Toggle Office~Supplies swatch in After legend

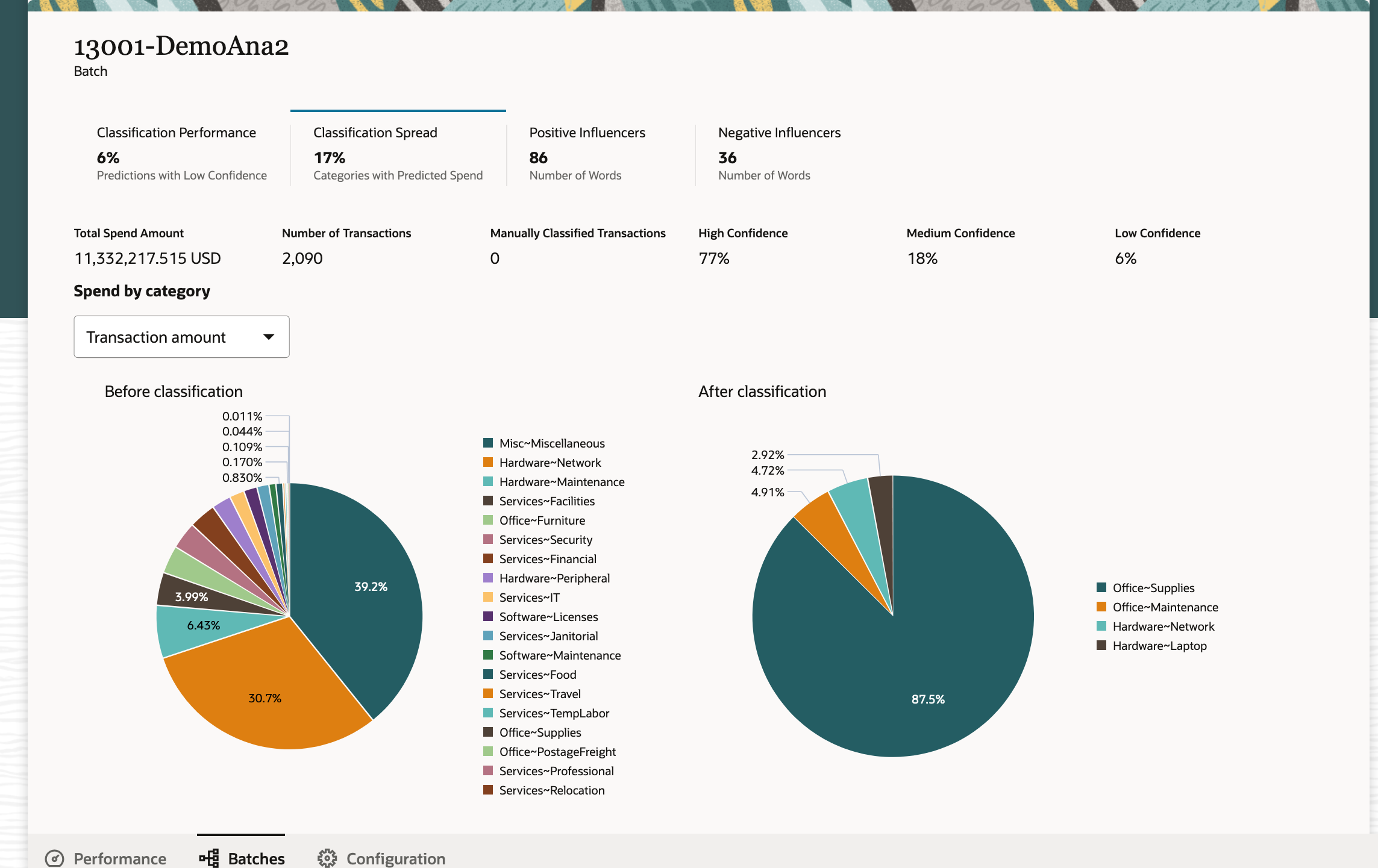pos(1101,588)
